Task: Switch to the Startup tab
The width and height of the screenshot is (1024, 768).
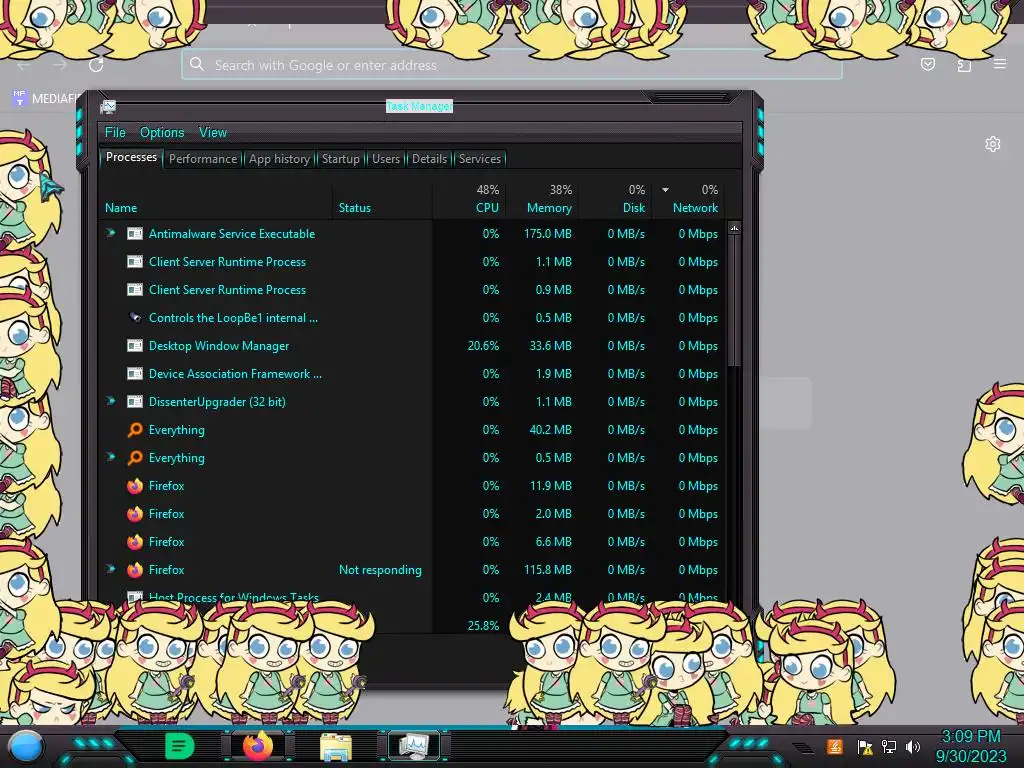Action: pos(340,159)
